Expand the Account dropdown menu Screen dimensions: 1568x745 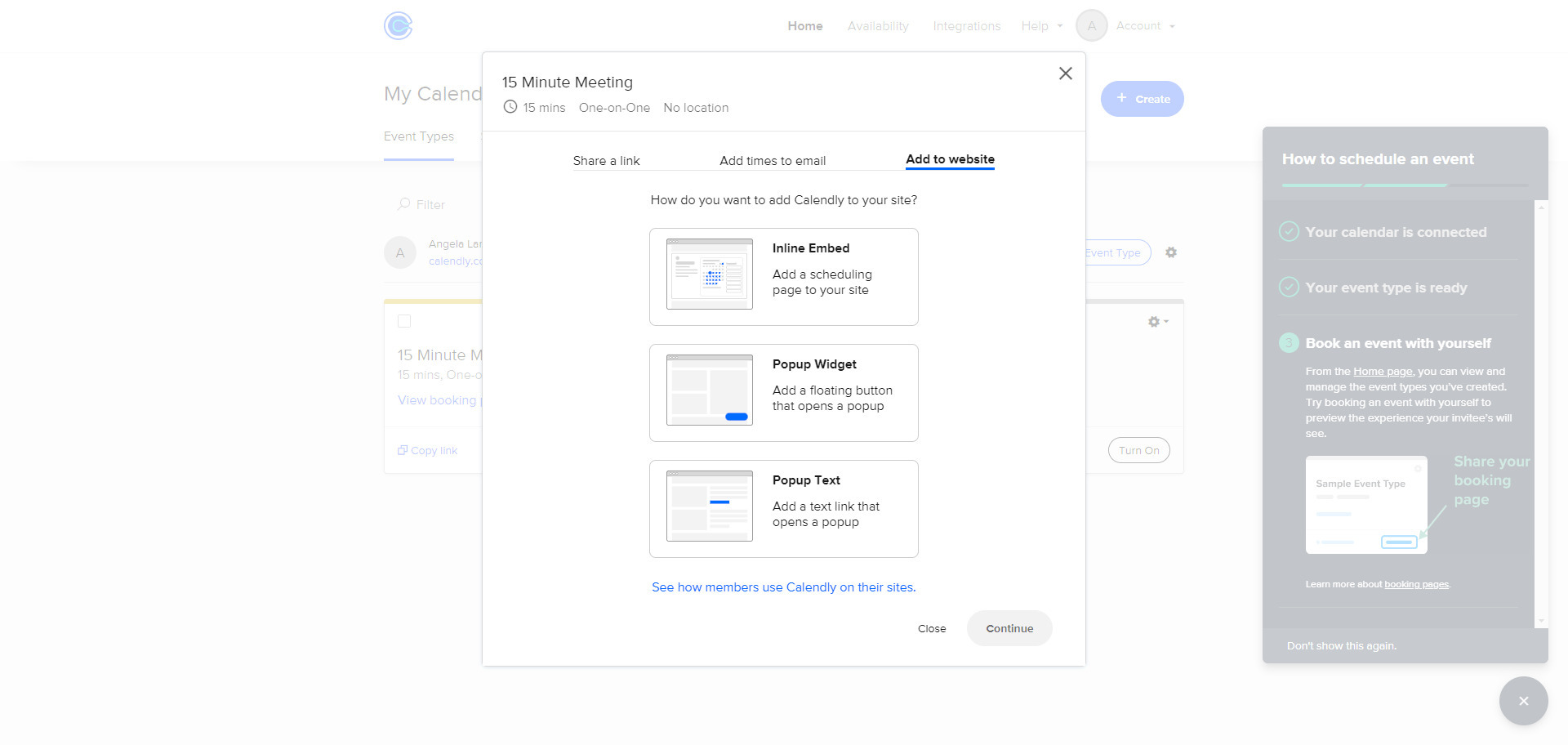1146,26
